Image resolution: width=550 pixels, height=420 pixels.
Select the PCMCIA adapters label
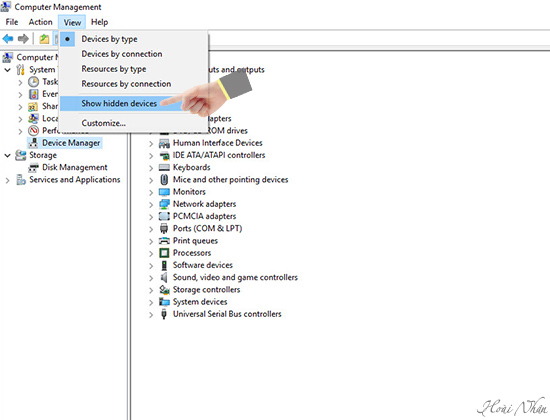pos(204,216)
